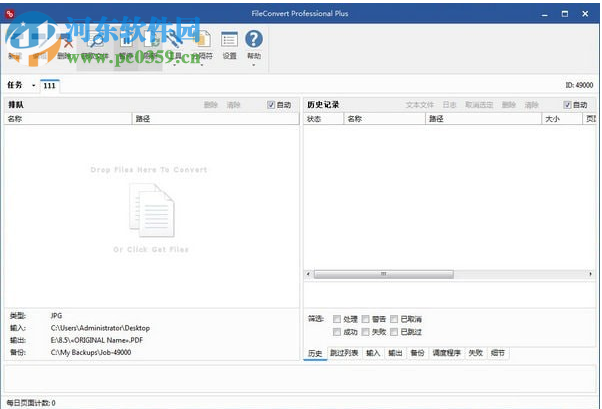Click the 'Or Click Get Files' text
This screenshot has width=602, height=409.
coord(151,250)
